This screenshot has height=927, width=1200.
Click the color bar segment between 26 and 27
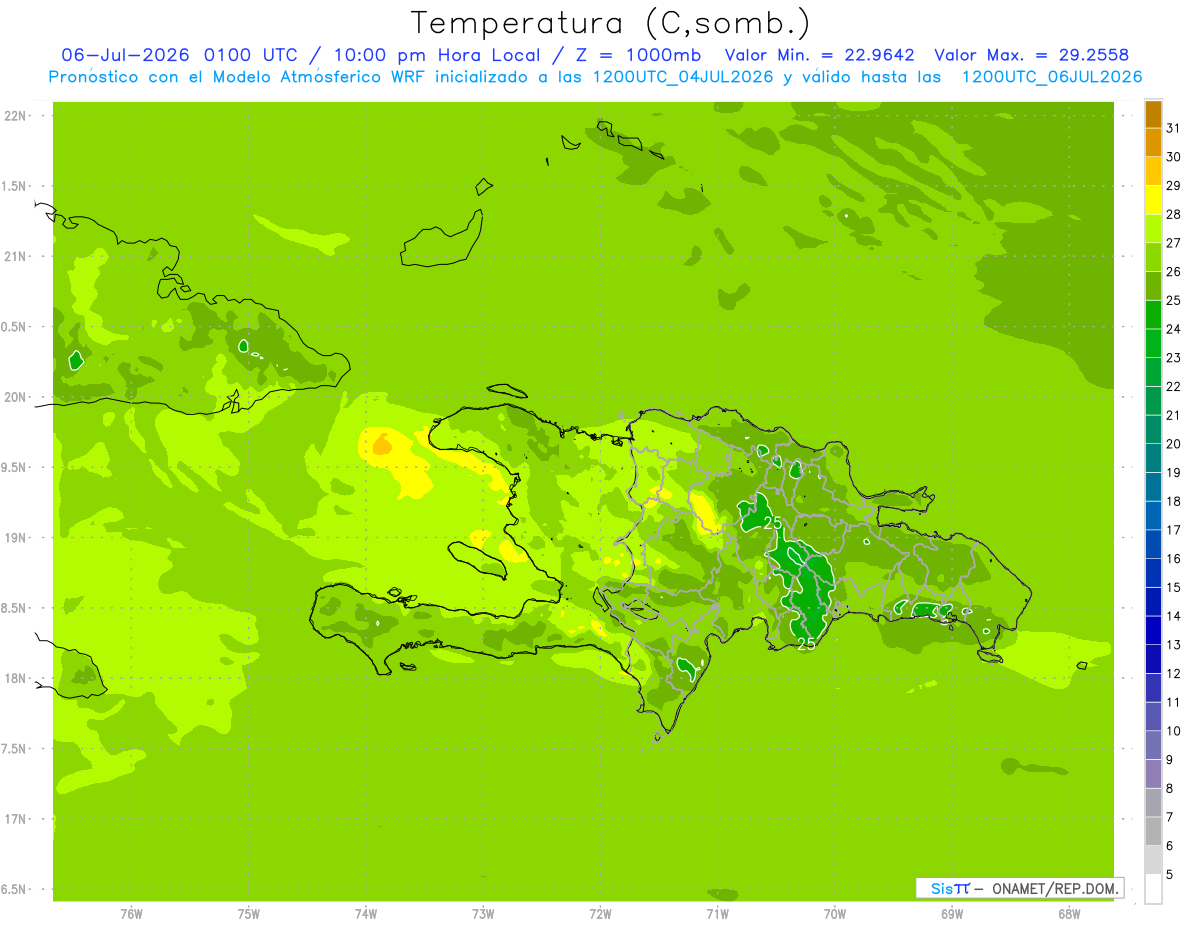point(1153,257)
